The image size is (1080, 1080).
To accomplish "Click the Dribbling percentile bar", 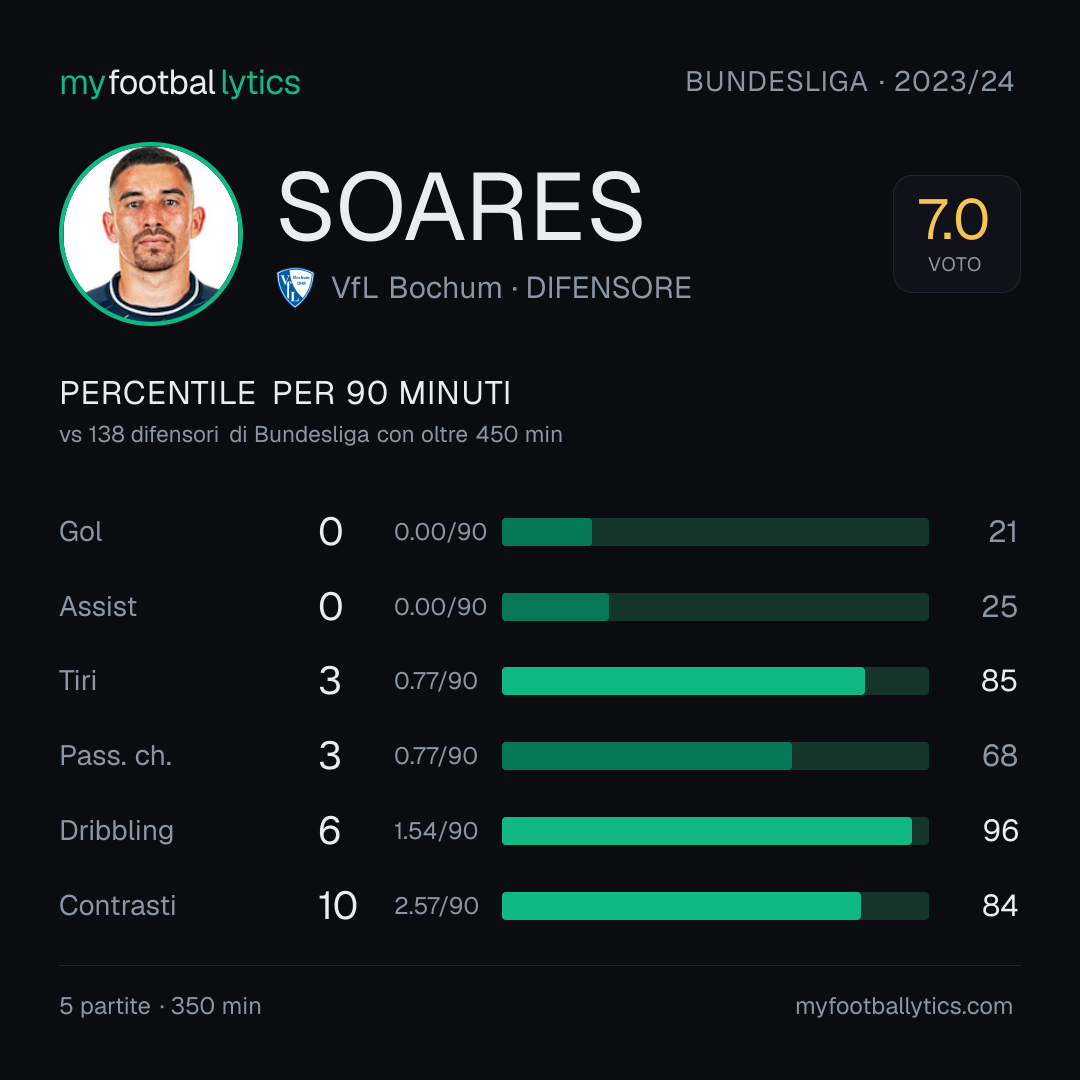I will [x=715, y=831].
